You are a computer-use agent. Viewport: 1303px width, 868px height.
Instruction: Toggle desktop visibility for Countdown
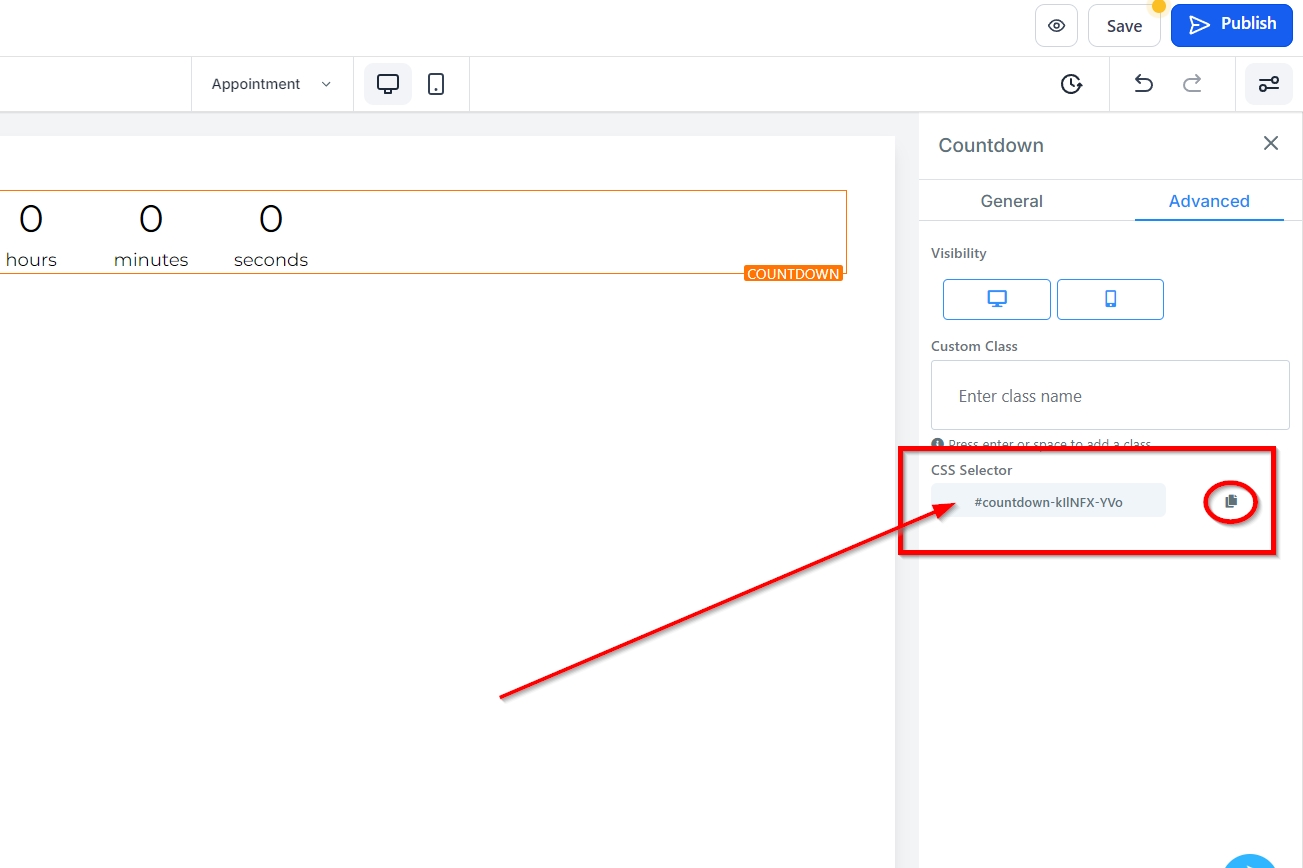click(996, 299)
